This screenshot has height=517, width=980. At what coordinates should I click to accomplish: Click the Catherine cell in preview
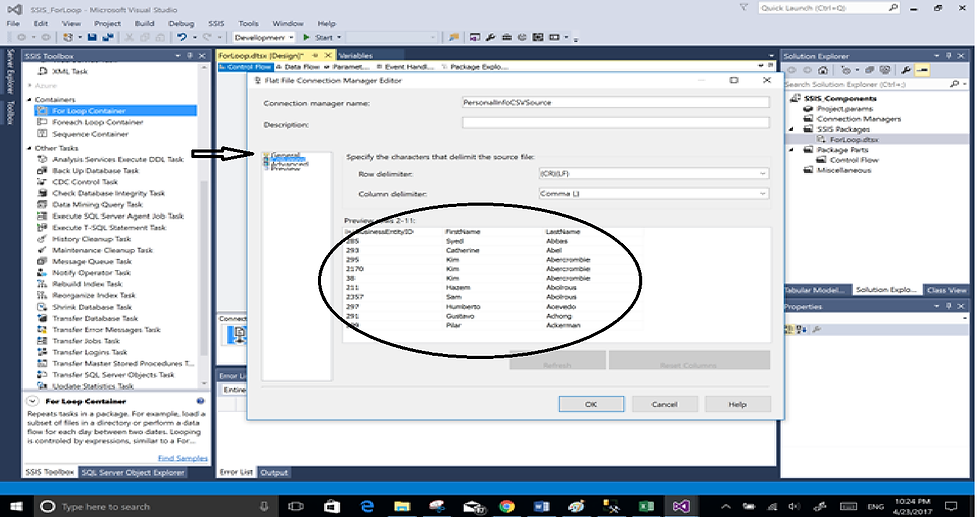(x=462, y=251)
